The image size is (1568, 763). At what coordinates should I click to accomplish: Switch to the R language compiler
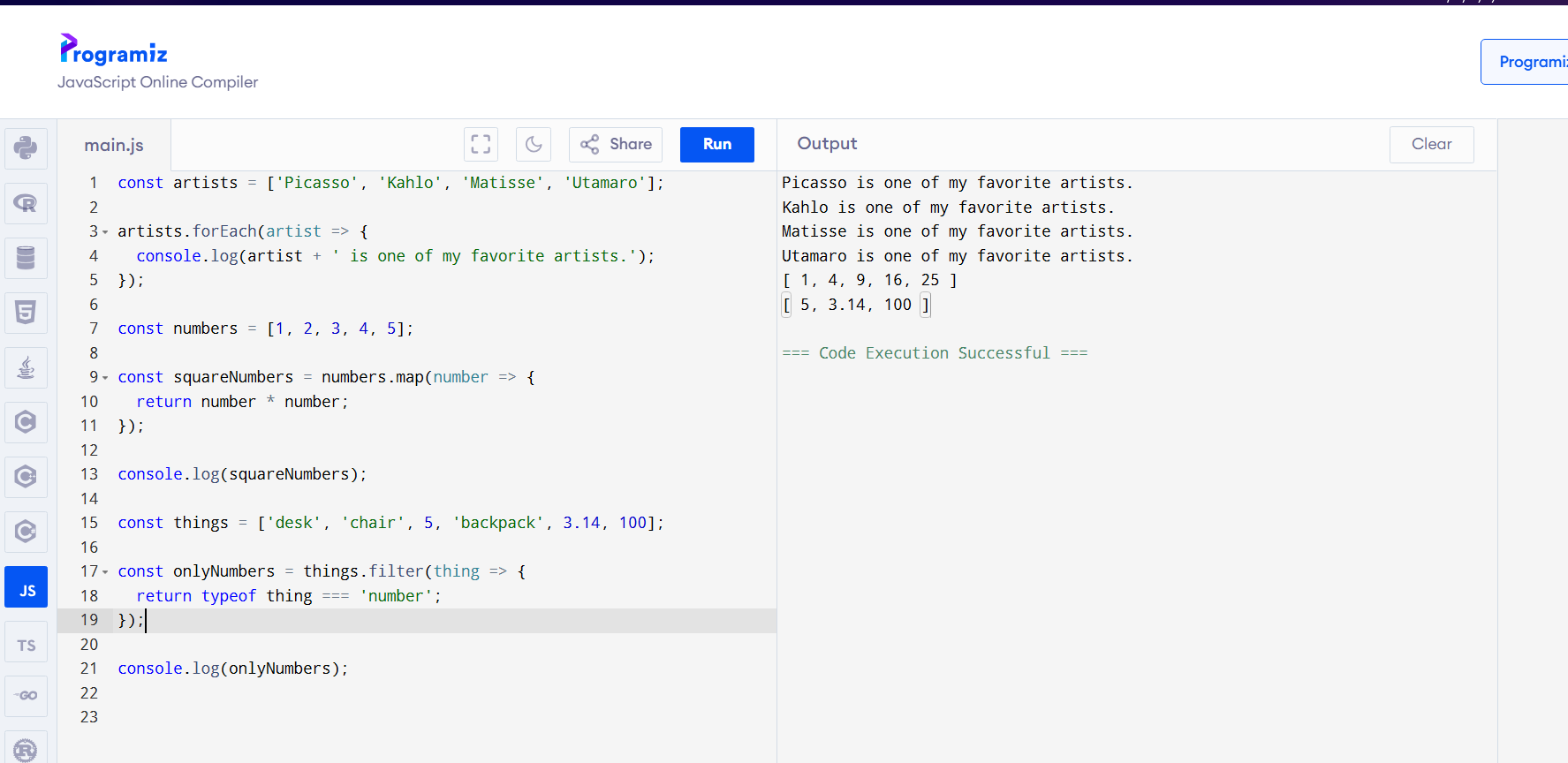click(26, 203)
